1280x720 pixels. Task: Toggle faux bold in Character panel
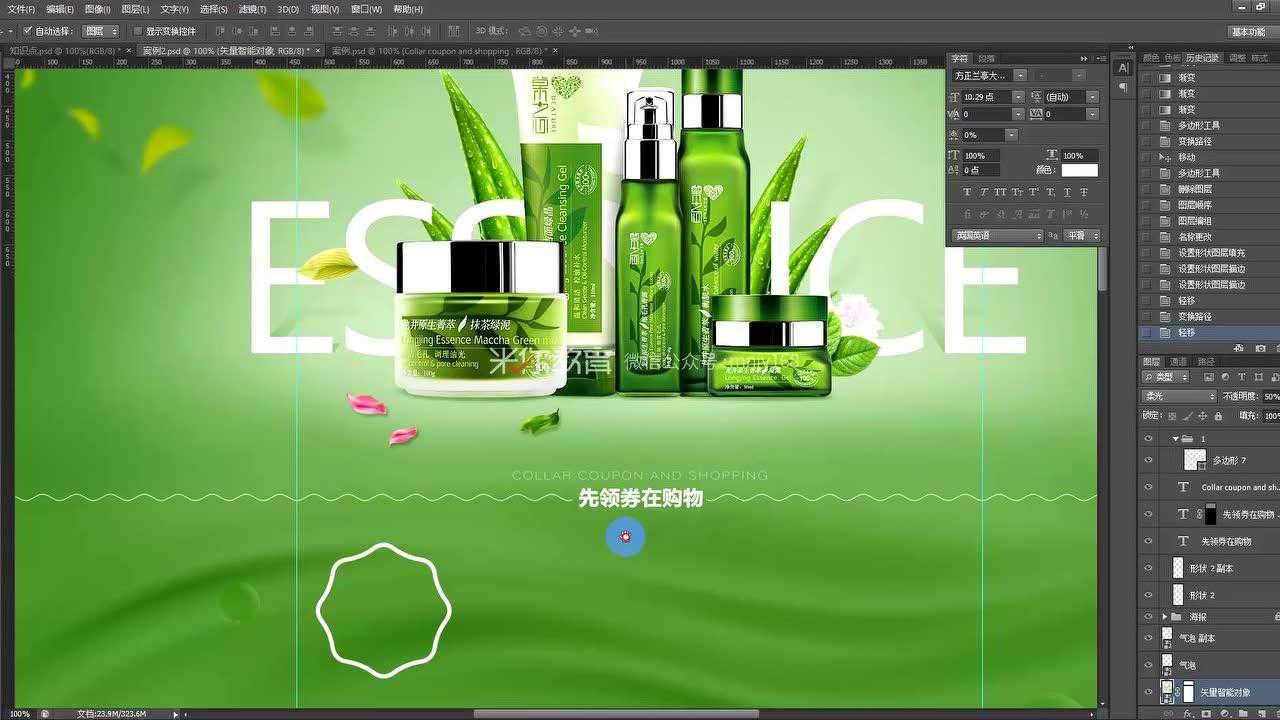point(967,192)
